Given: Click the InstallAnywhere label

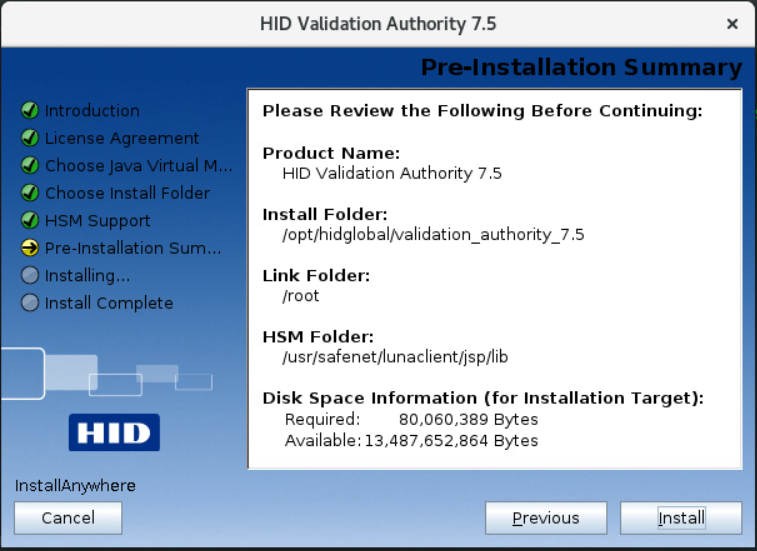Looking at the screenshot, I should tap(75, 486).
